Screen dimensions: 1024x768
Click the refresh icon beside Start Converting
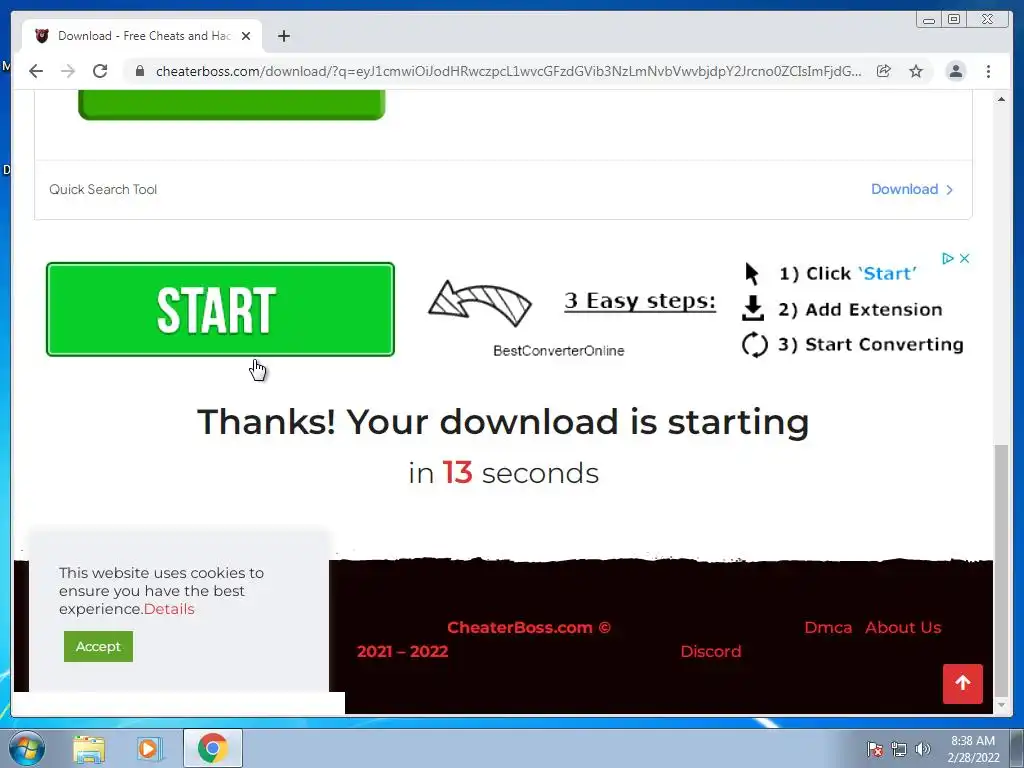point(755,345)
